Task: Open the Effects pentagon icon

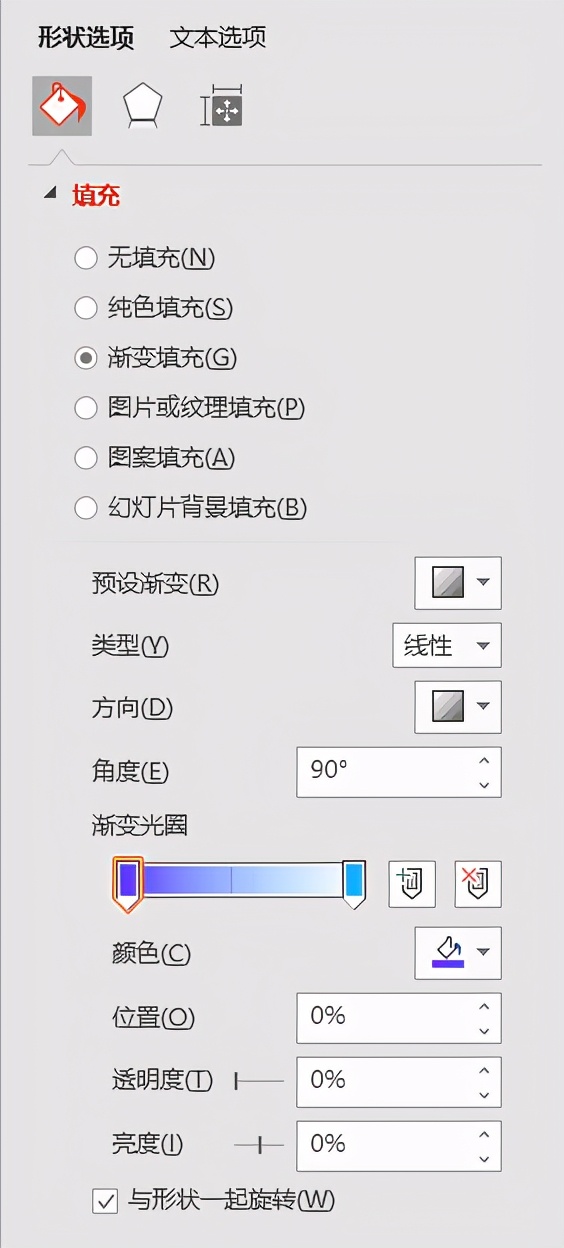Action: [142, 106]
